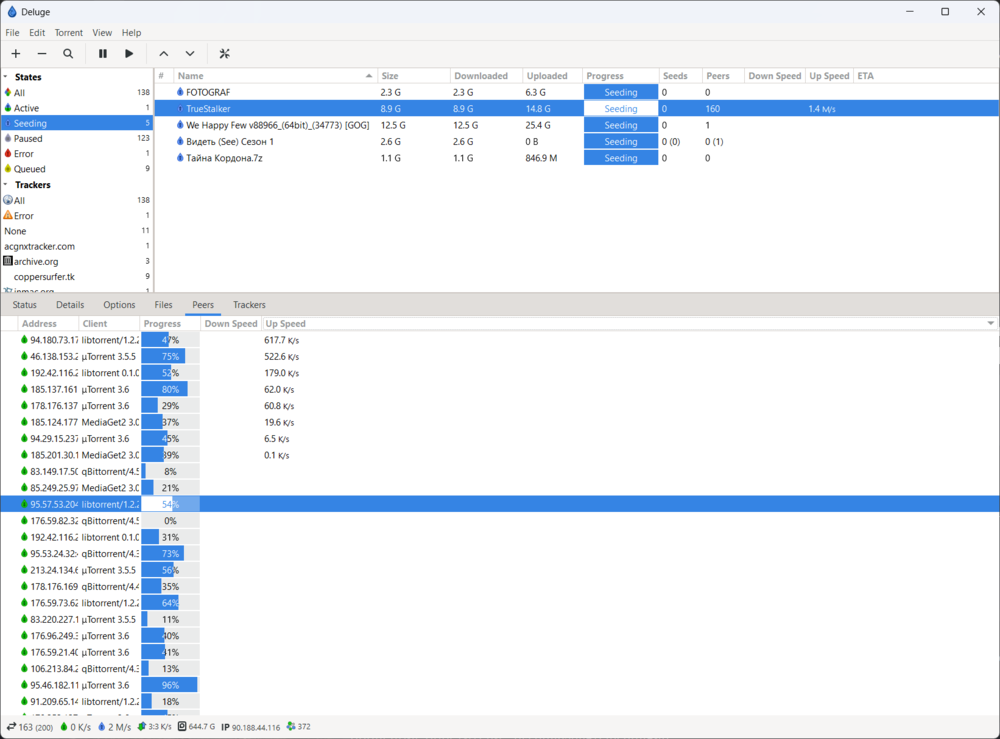This screenshot has height=739, width=1000.
Task: Filter by Paused torrents in the sidebar
Action: tap(28, 139)
